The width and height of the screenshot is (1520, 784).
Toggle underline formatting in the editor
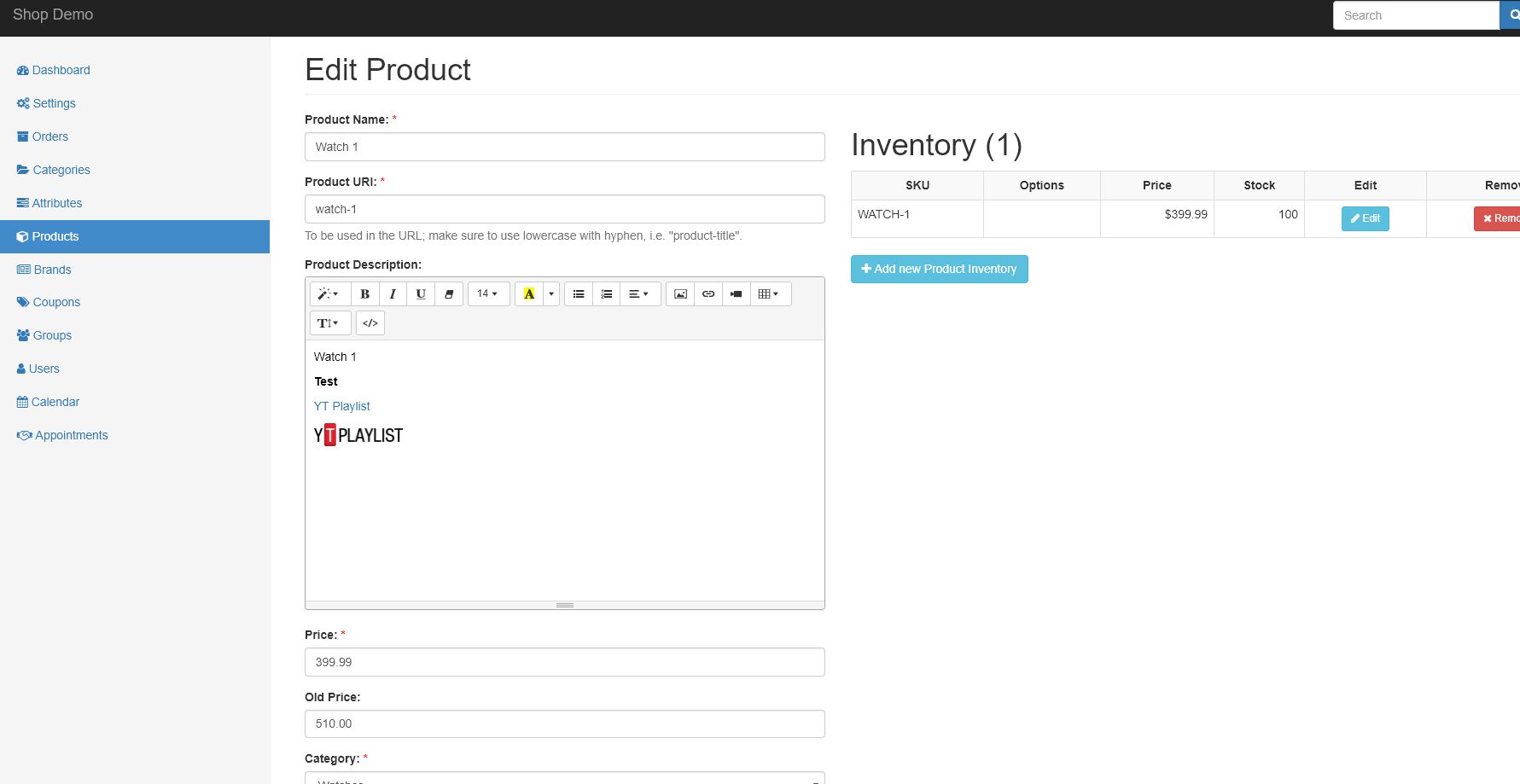click(421, 294)
